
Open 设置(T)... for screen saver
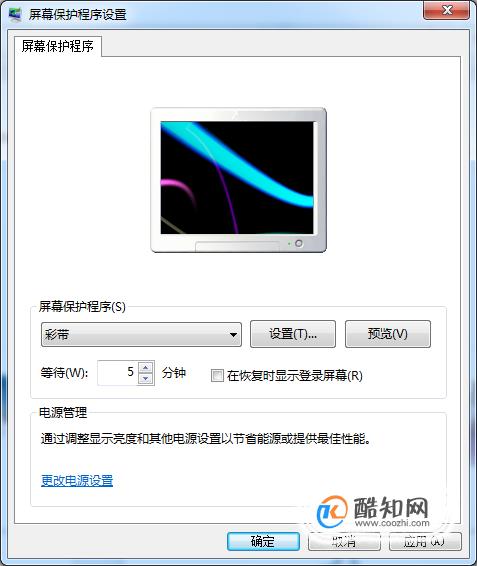point(293,334)
